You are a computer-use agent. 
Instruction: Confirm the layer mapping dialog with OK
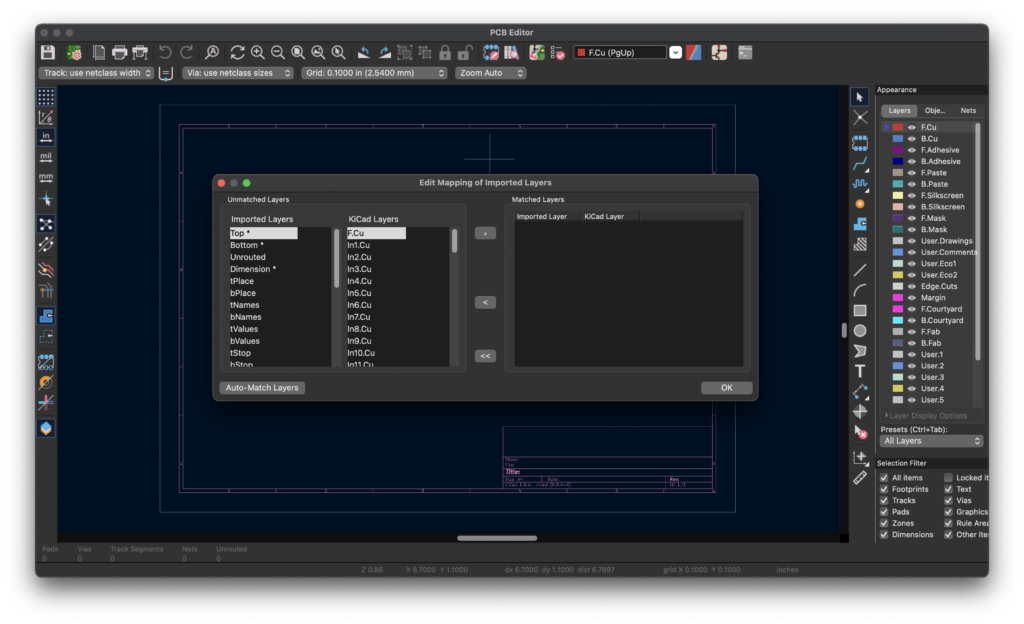(x=726, y=388)
